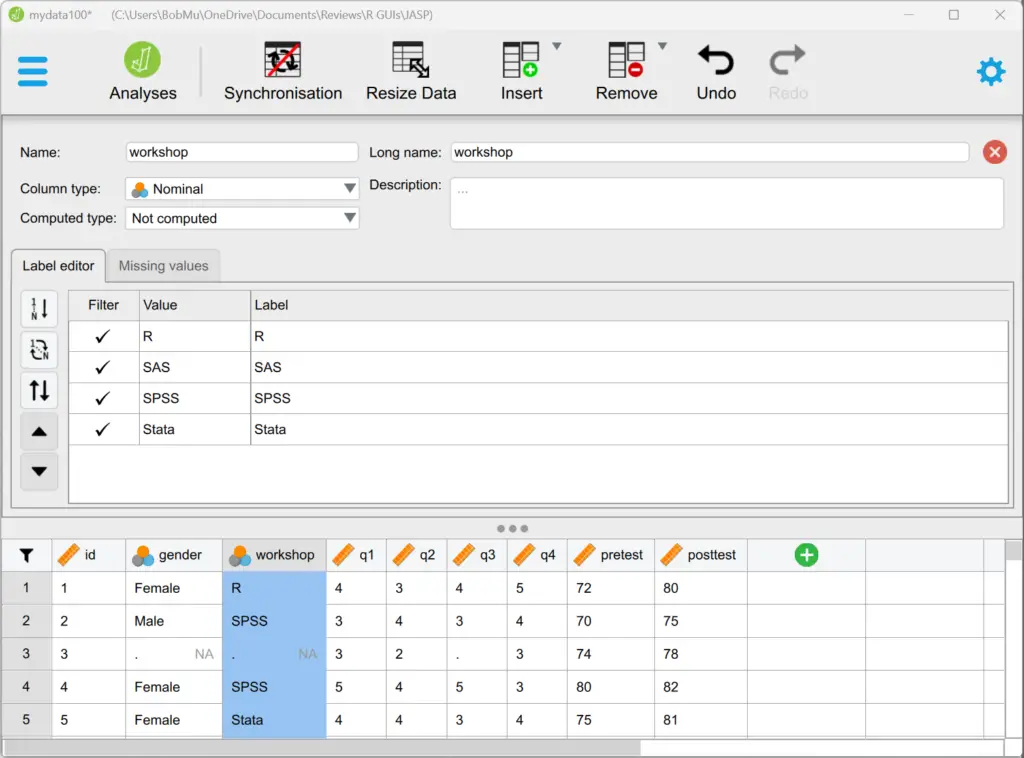Click the filter funnel in the data grid
The width and height of the screenshot is (1024, 758).
27,554
